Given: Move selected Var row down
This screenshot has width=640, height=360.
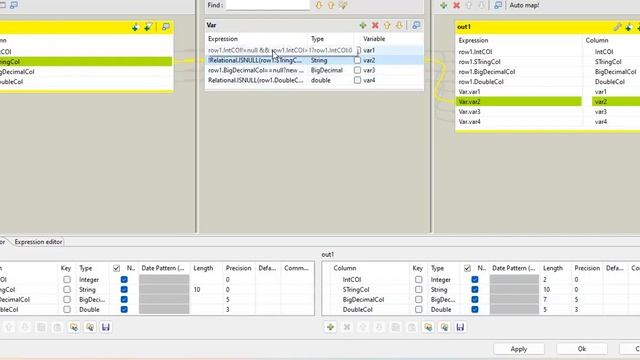Looking at the screenshot, I should point(399,25).
